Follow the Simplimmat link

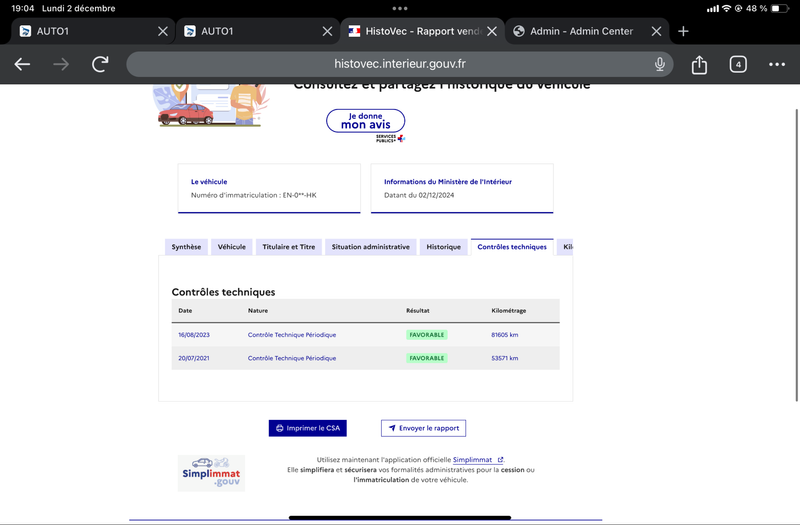(x=478, y=460)
